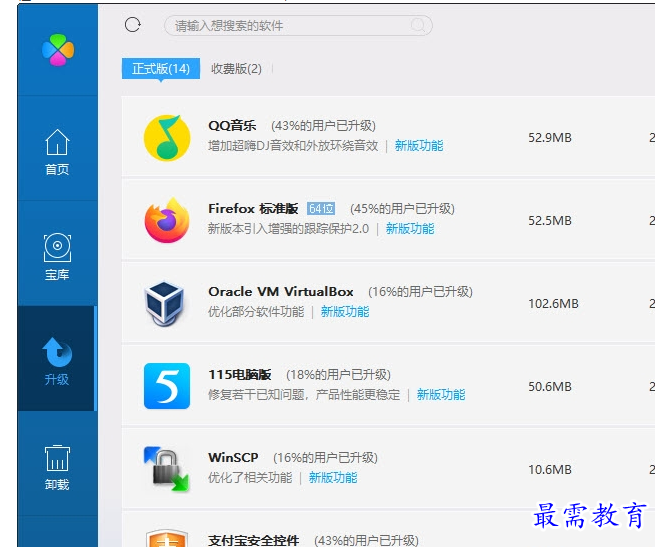
Task: Open 新版功能 link for VirtualBox
Action: tap(345, 311)
